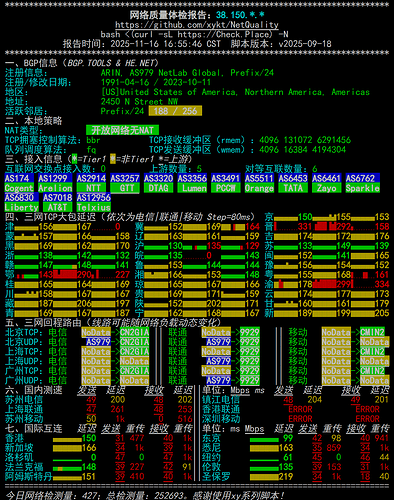The width and height of the screenshot is (394, 500).
Task: Click the 香港联通 speed test row label
Action: 221,409
